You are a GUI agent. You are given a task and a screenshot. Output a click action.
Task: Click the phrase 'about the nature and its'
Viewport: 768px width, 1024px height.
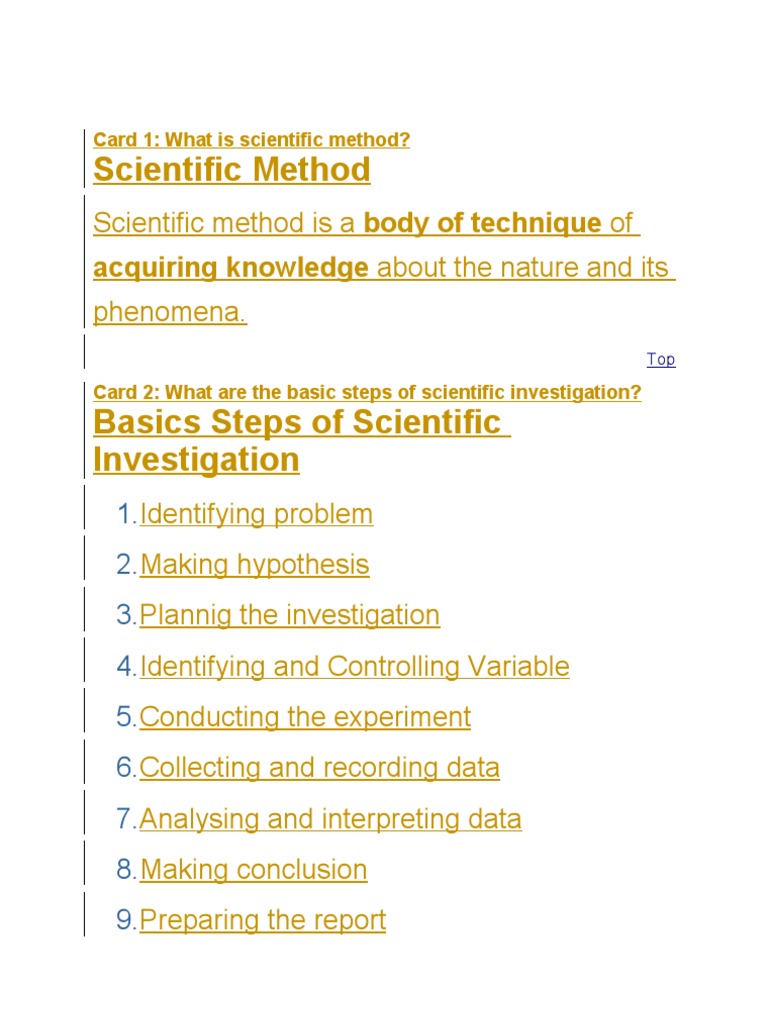[x=525, y=267]
